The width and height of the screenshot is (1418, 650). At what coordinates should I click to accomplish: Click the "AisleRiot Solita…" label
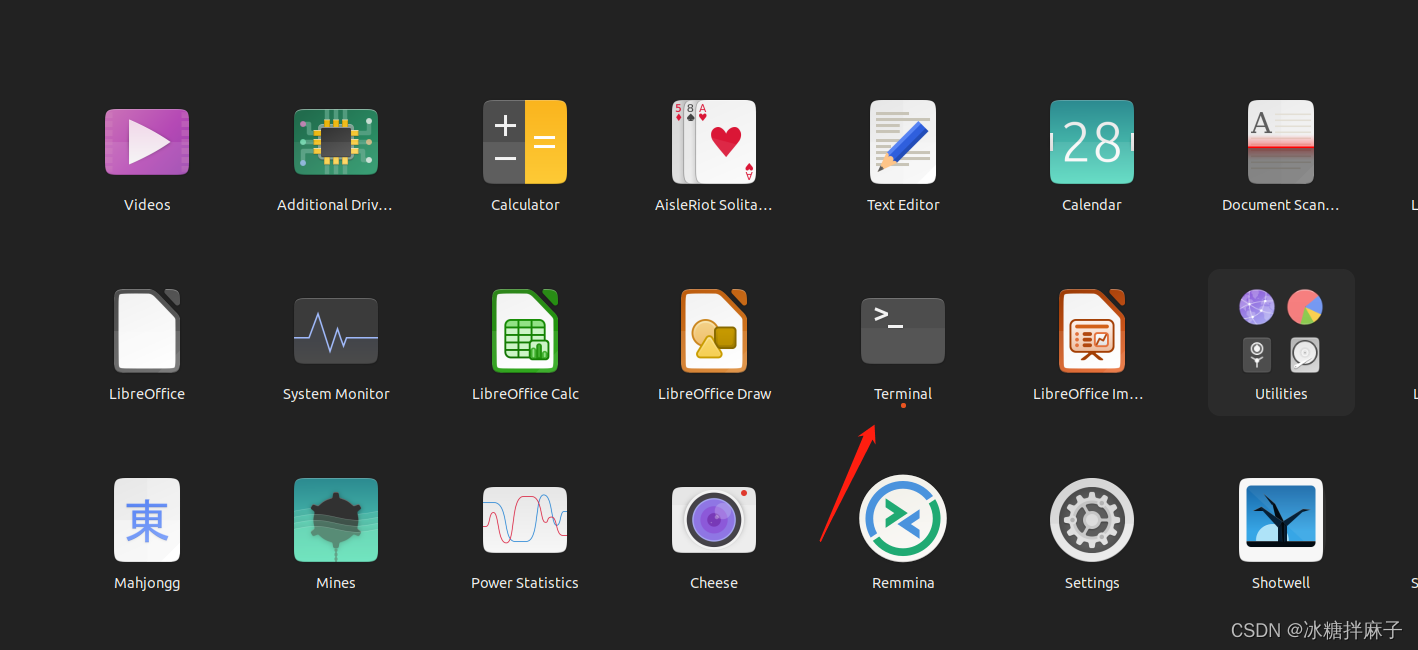click(x=714, y=205)
